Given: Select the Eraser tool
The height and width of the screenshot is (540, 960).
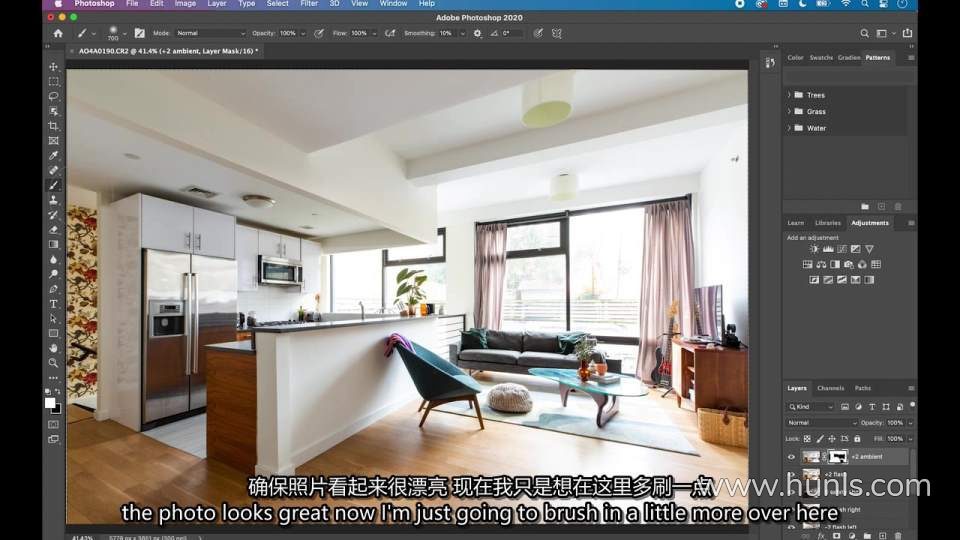Looking at the screenshot, I should tap(54, 230).
